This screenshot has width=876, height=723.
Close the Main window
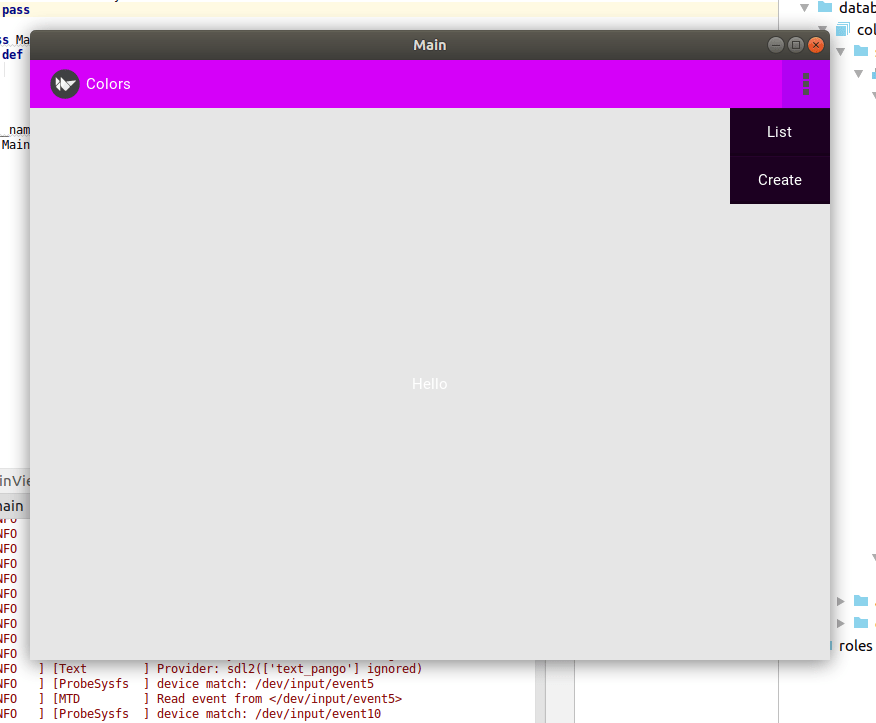coord(816,45)
